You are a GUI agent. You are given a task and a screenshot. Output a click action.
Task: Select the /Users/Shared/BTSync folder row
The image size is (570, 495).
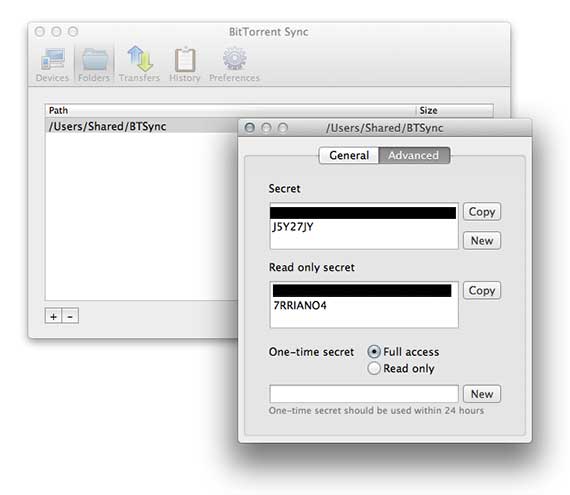tap(141, 126)
